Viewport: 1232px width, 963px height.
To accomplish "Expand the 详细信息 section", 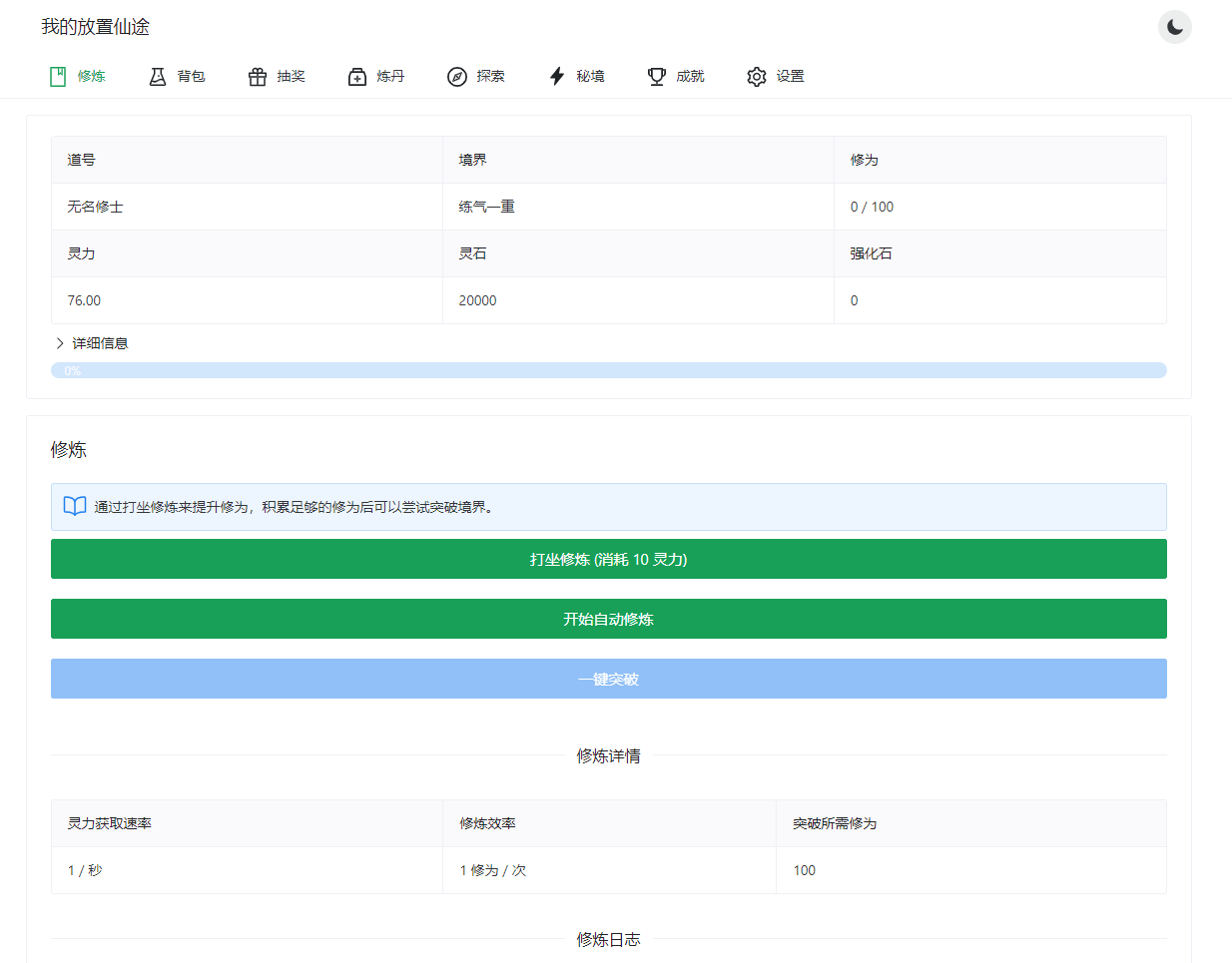I will 100,343.
